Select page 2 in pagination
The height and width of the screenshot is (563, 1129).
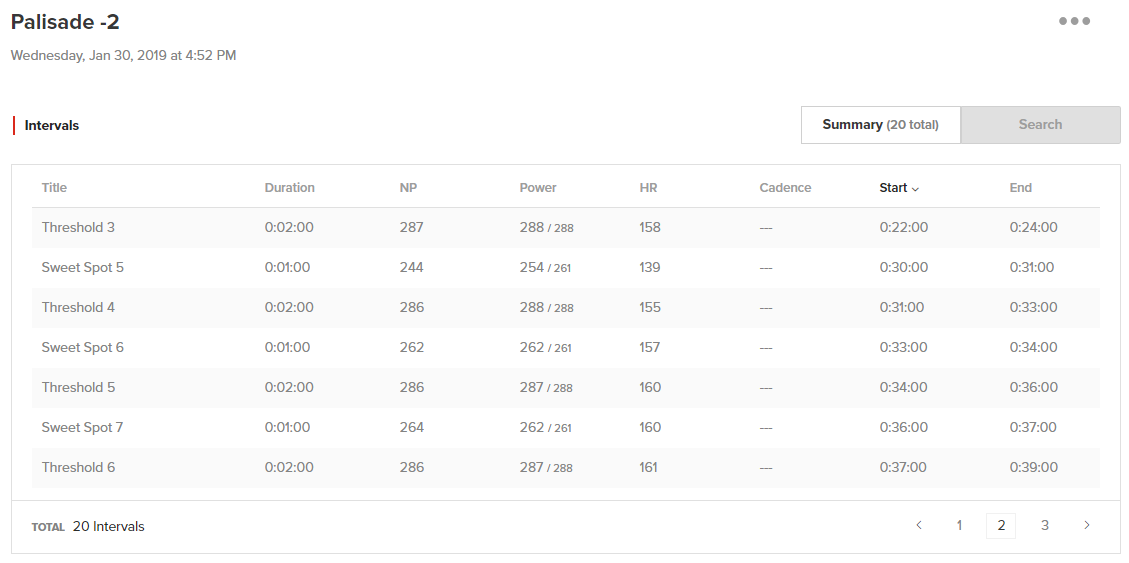click(1001, 525)
